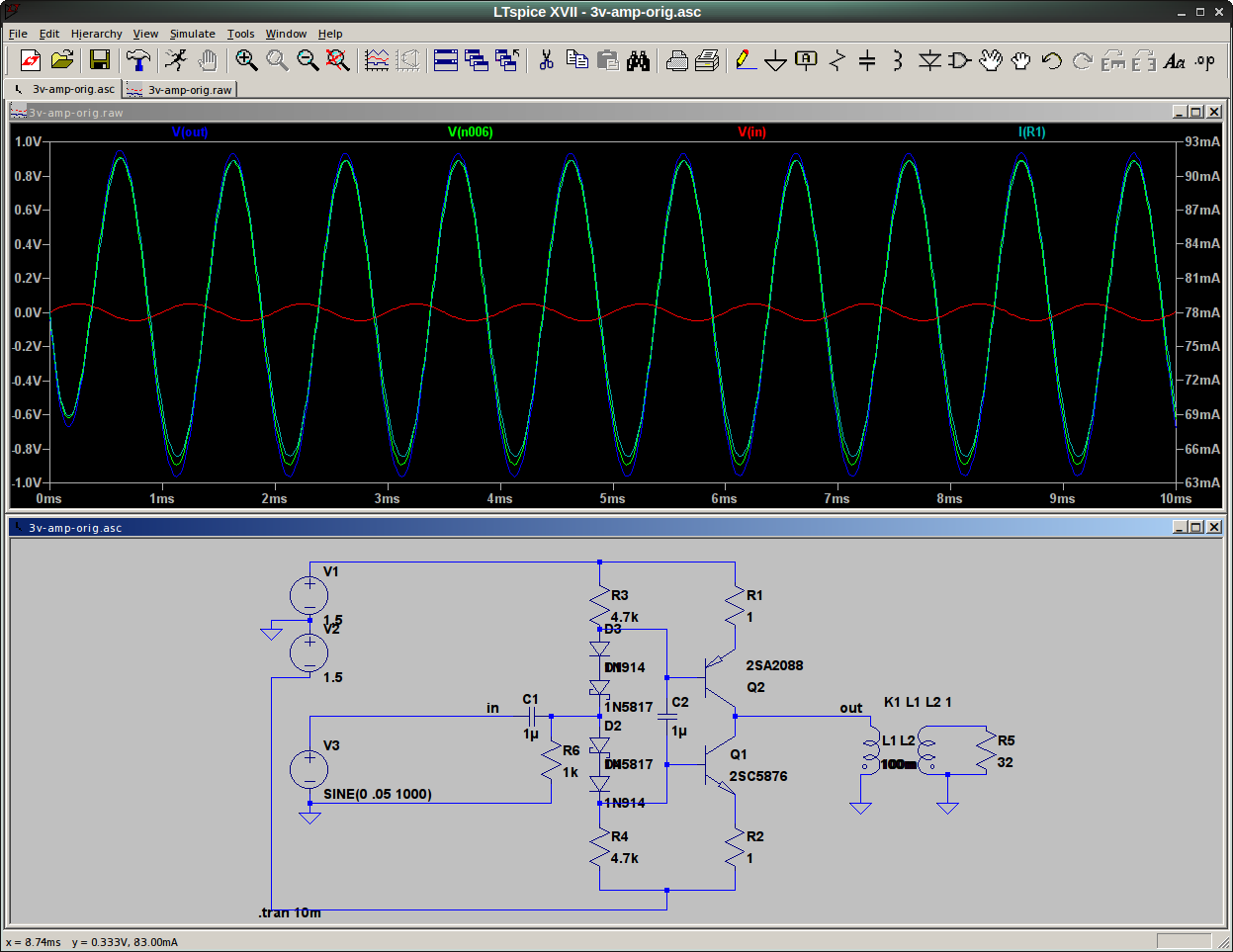Click the Print Setup printer icon
The height and width of the screenshot is (952, 1233).
click(707, 60)
